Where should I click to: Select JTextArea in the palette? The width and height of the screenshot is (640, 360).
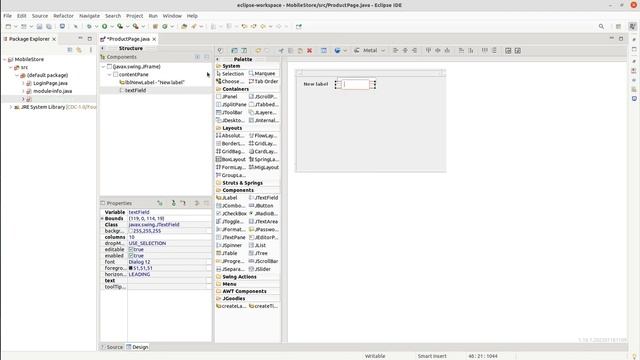coord(264,222)
